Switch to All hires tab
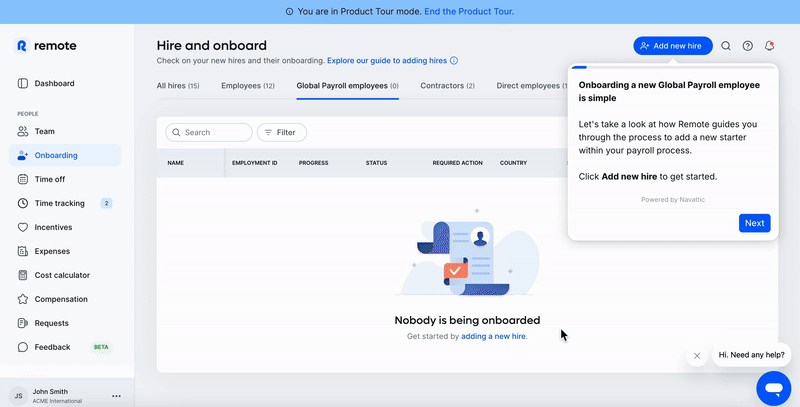This screenshot has width=800, height=407. click(x=178, y=86)
